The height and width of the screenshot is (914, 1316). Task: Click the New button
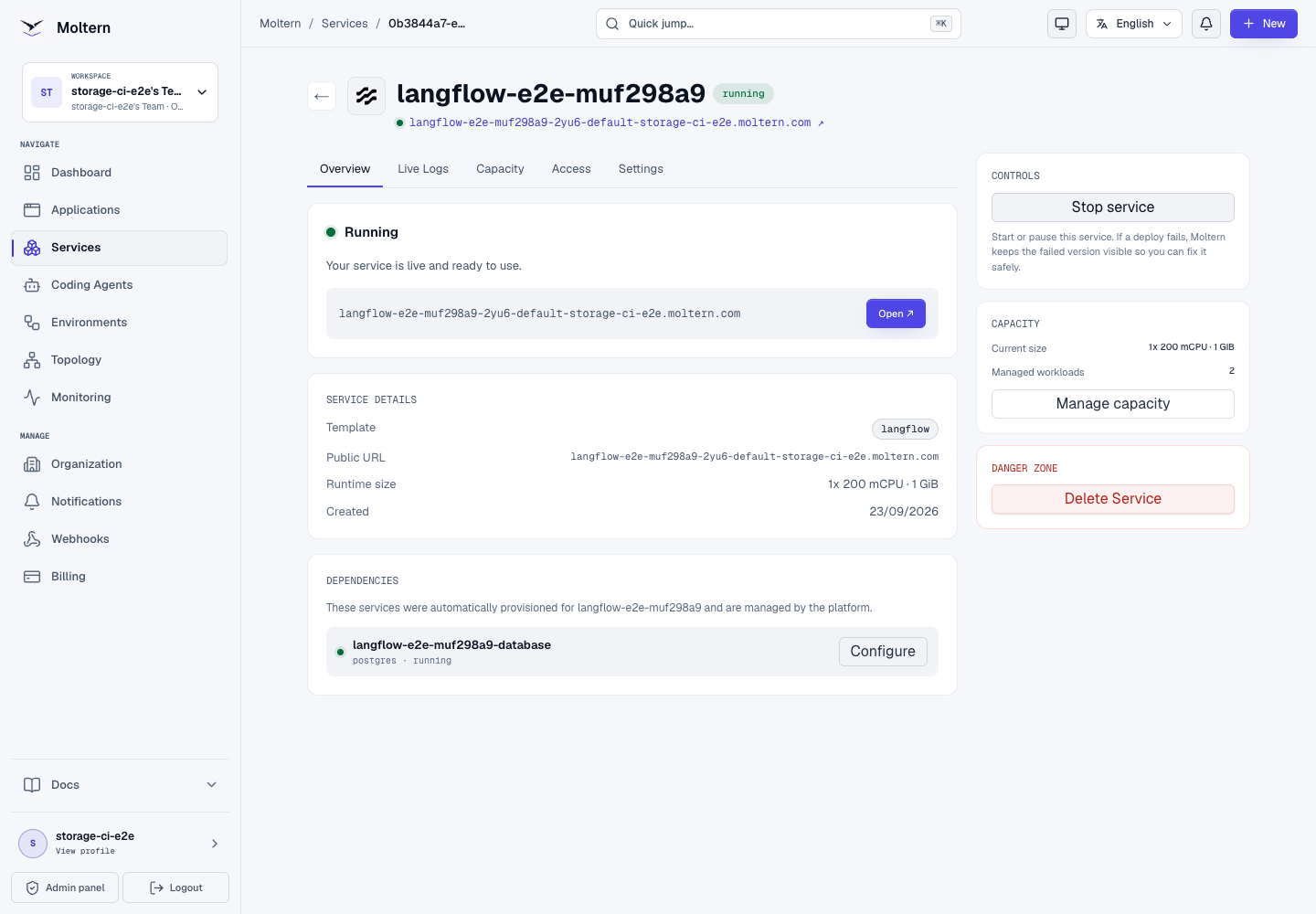tap(1264, 24)
